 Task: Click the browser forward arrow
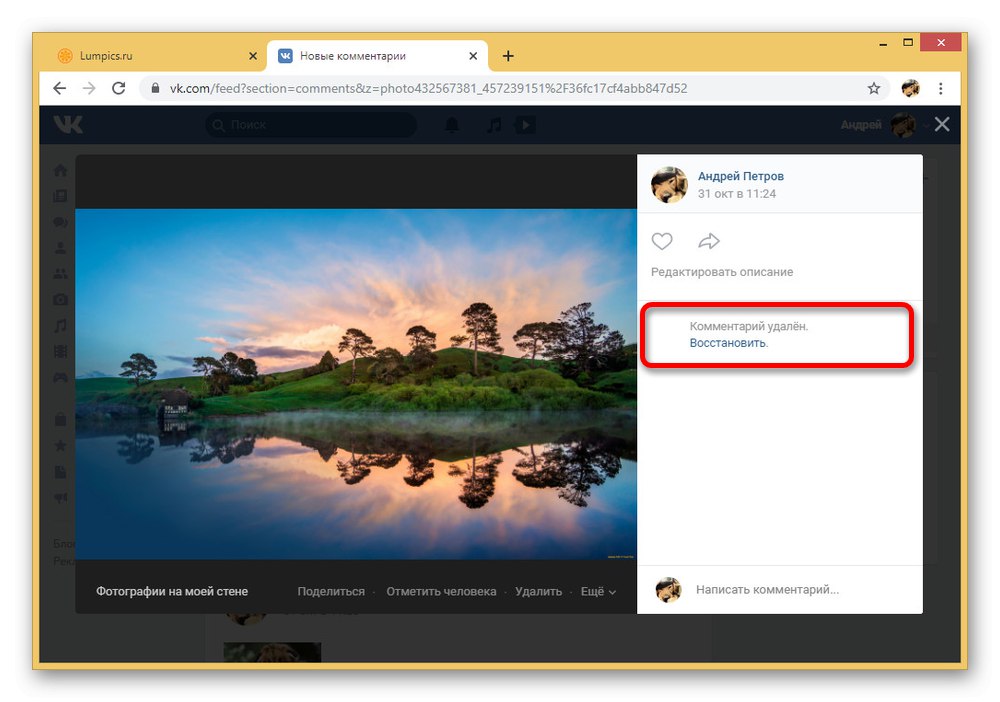click(89, 88)
